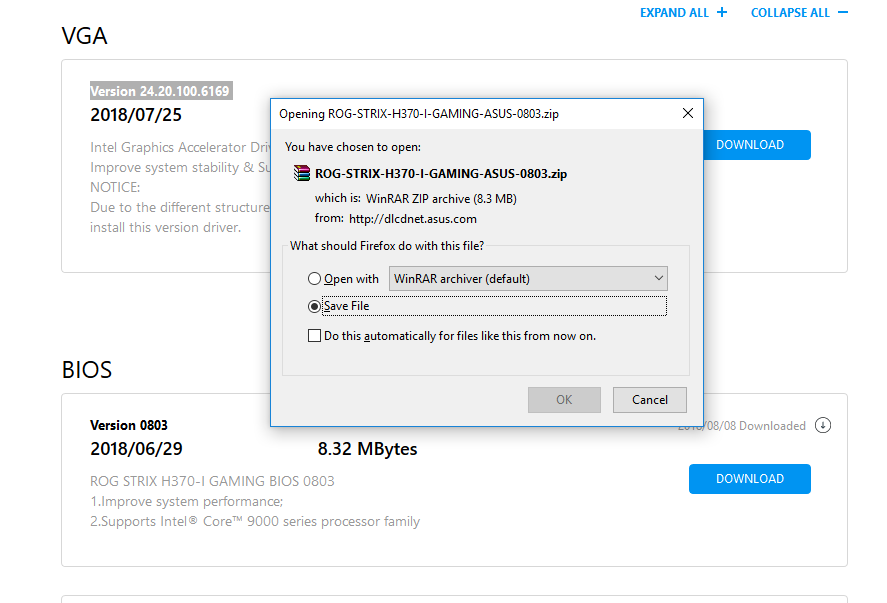Click the dialog title bar text

tap(418, 114)
